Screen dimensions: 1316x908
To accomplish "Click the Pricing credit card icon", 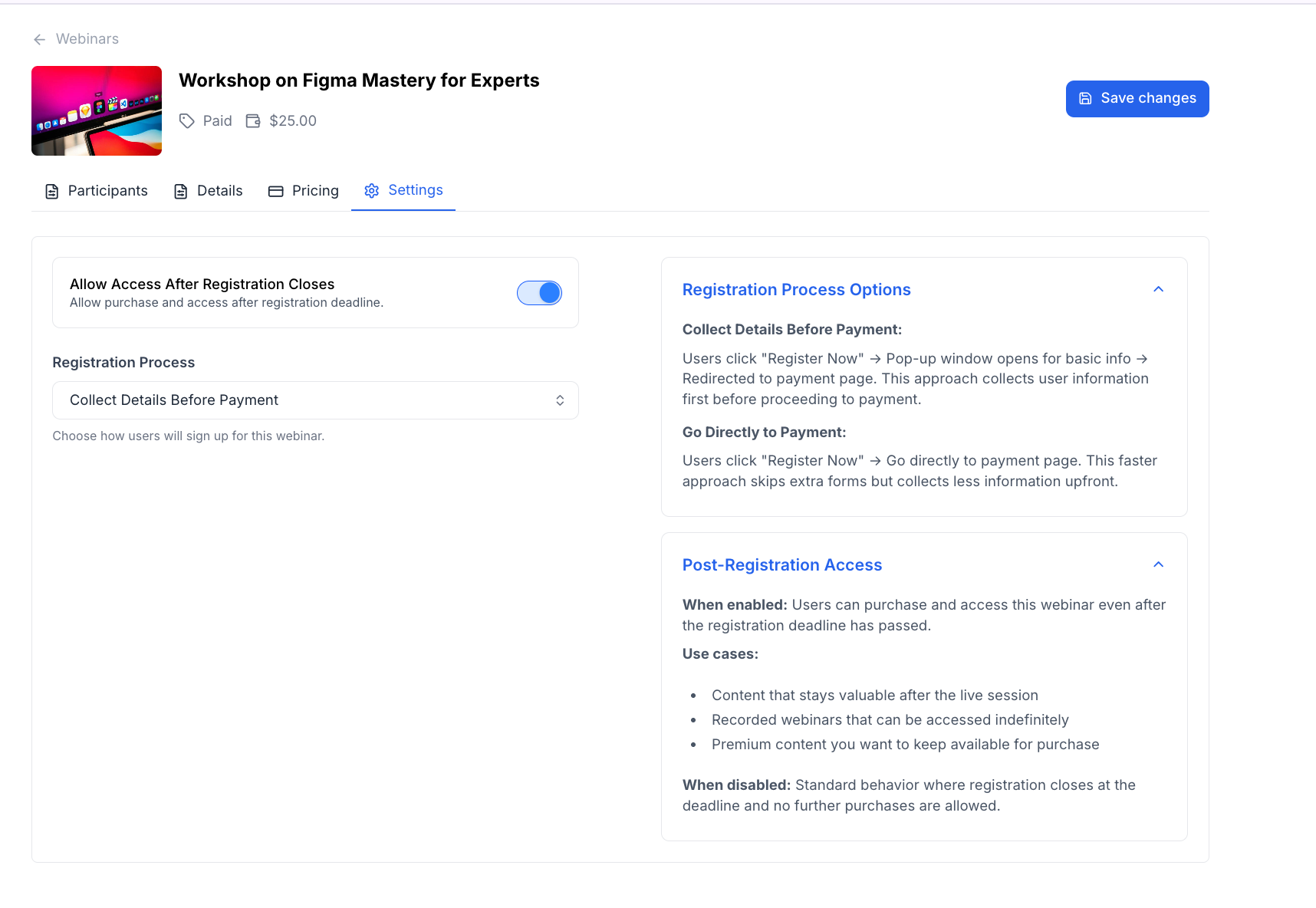I will coord(275,190).
